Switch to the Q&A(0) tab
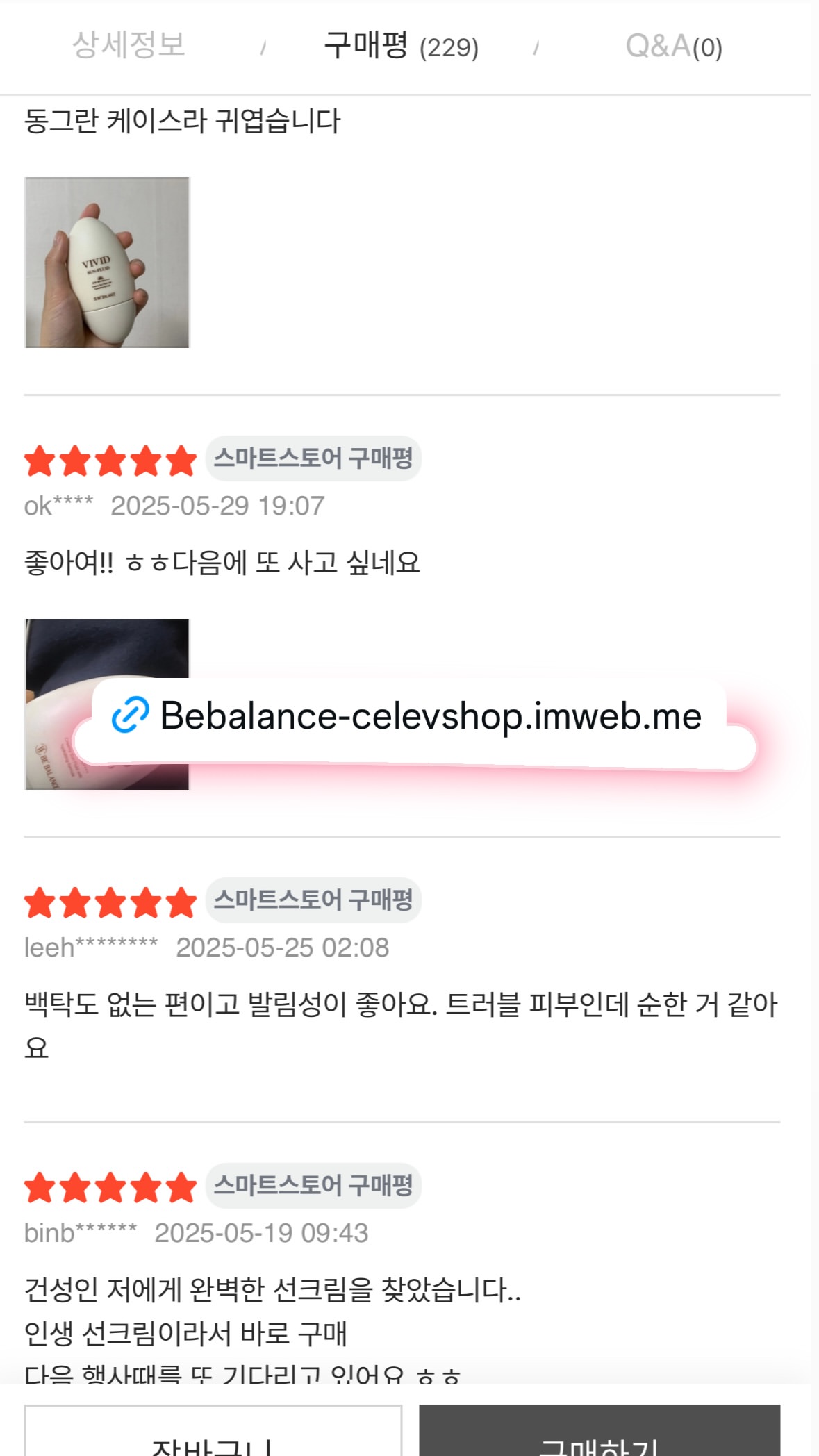The width and height of the screenshot is (819, 1456). pos(673,47)
